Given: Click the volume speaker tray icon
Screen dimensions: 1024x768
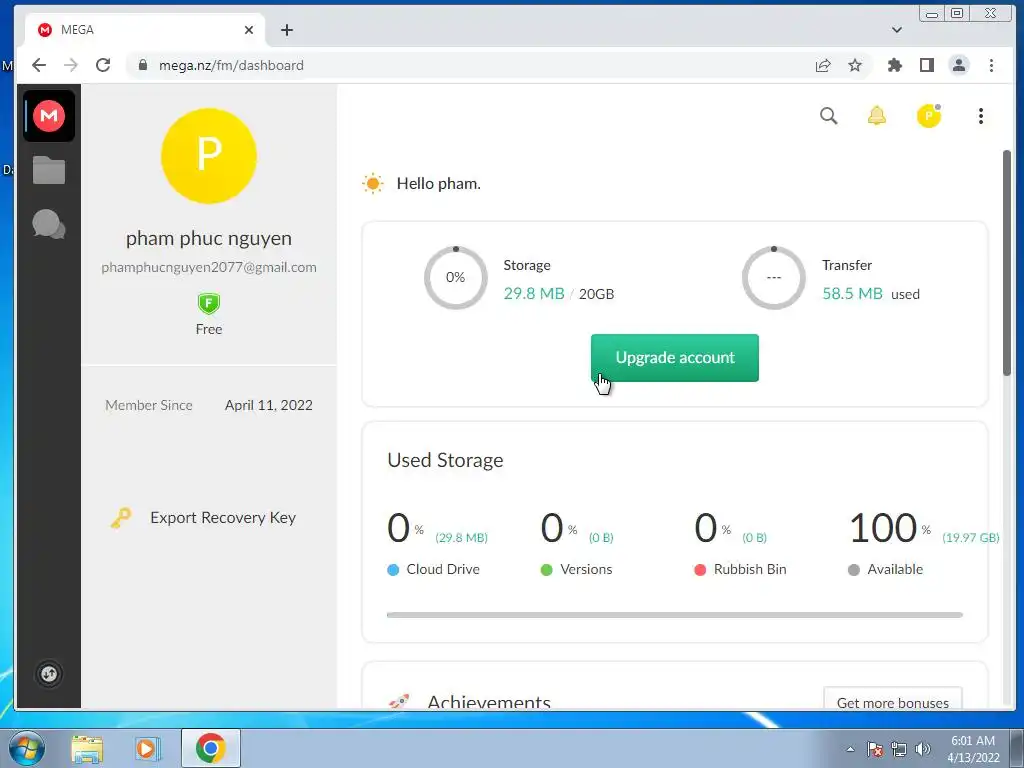Looking at the screenshot, I should (x=923, y=749).
